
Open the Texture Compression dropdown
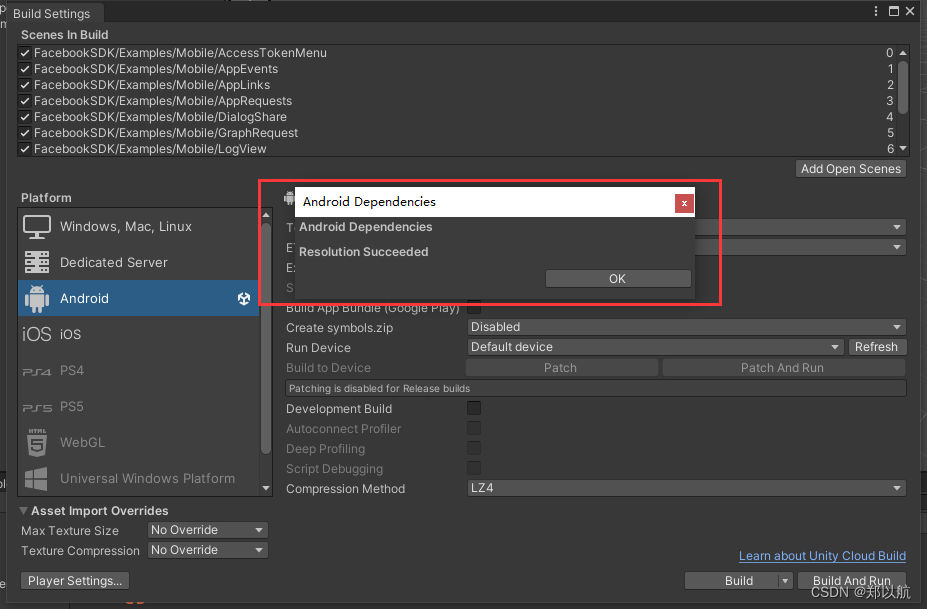click(208, 550)
